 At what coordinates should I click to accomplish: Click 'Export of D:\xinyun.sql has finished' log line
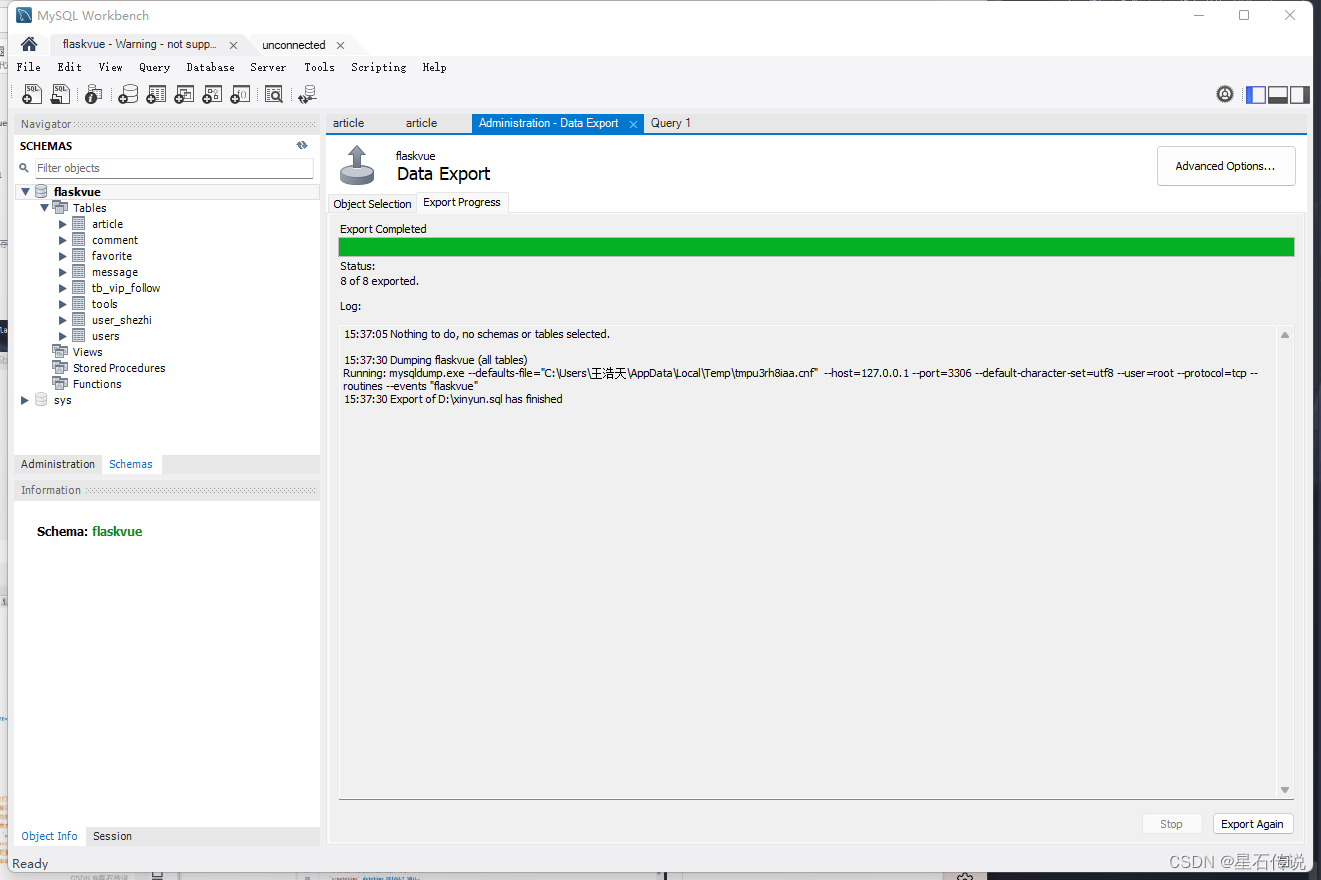(453, 399)
